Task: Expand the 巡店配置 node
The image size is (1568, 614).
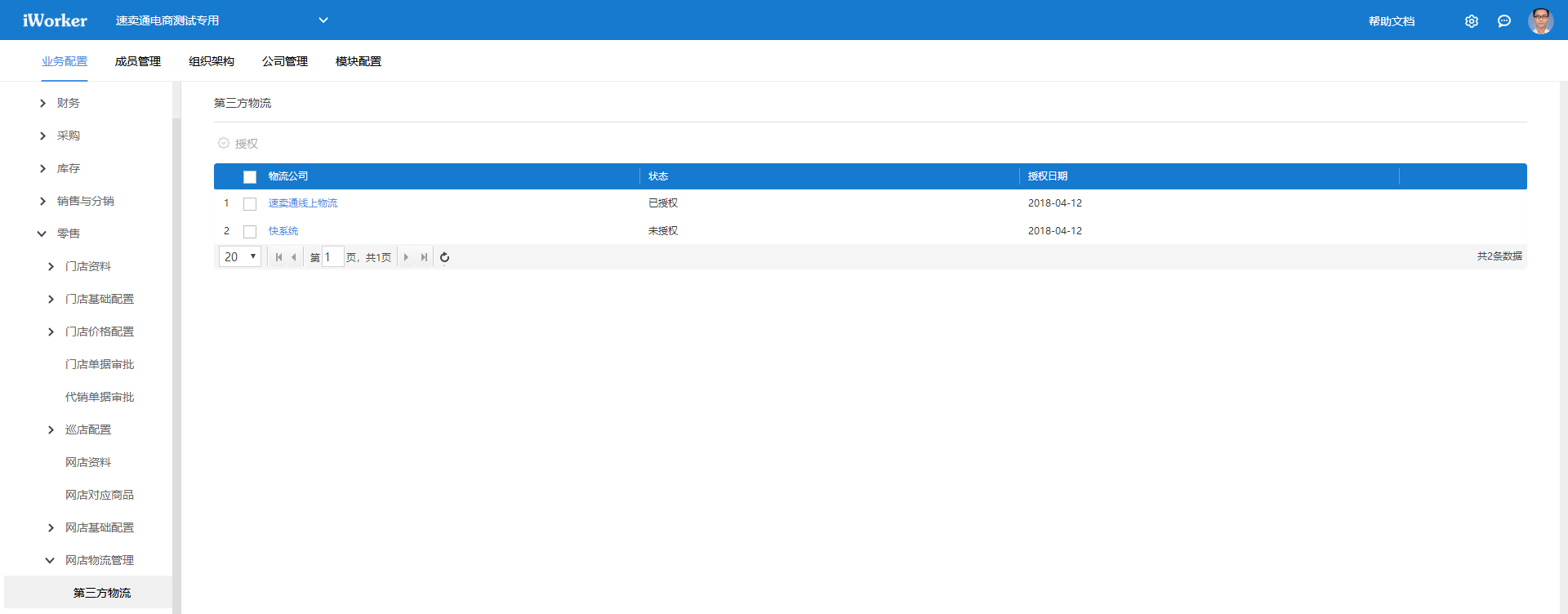Action: click(51, 429)
